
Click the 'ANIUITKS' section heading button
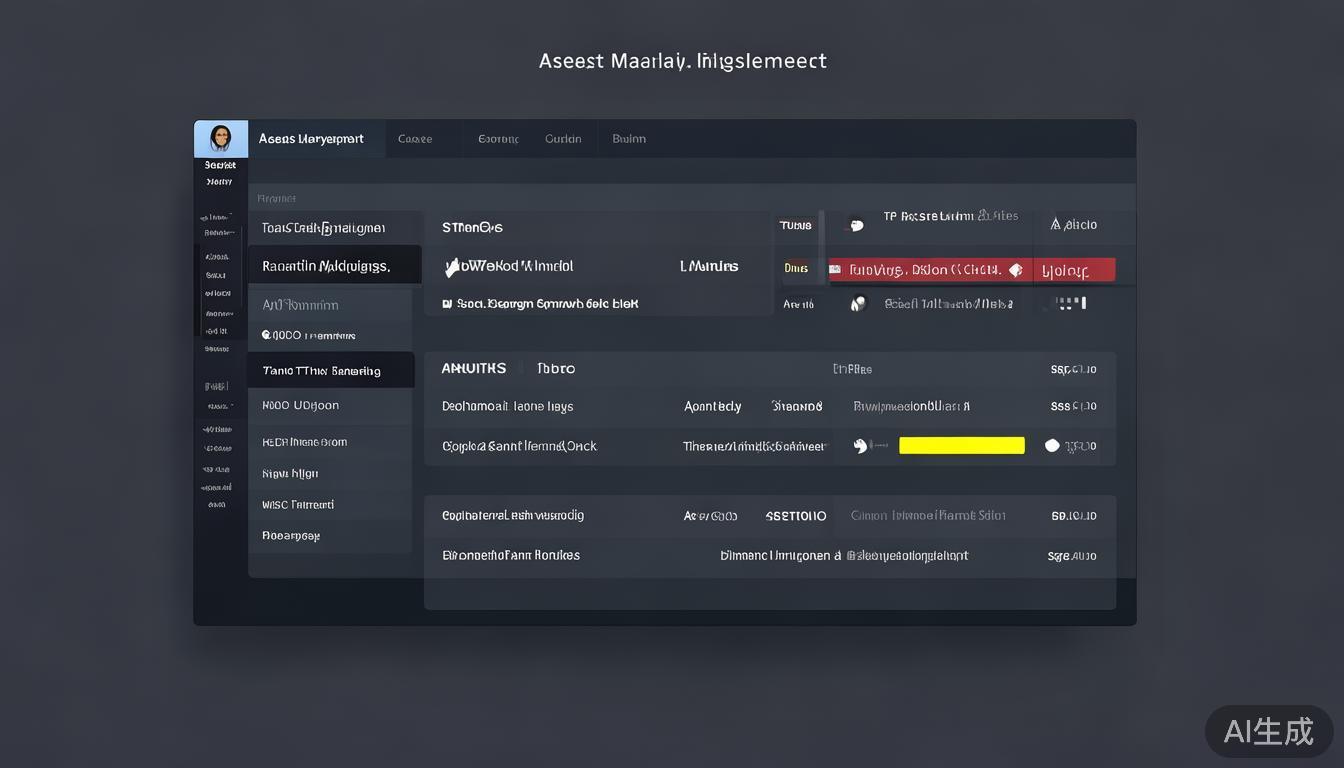(473, 368)
